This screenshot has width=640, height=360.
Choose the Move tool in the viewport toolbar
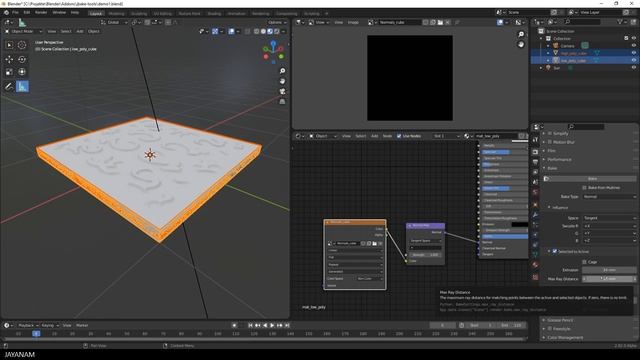(9, 59)
